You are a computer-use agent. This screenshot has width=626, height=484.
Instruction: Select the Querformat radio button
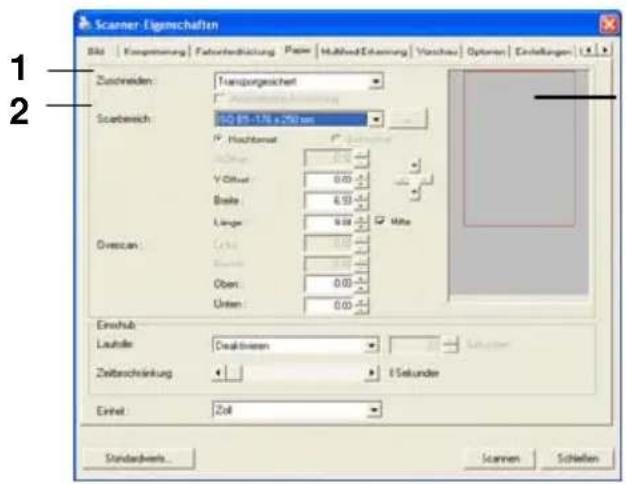tap(336, 139)
